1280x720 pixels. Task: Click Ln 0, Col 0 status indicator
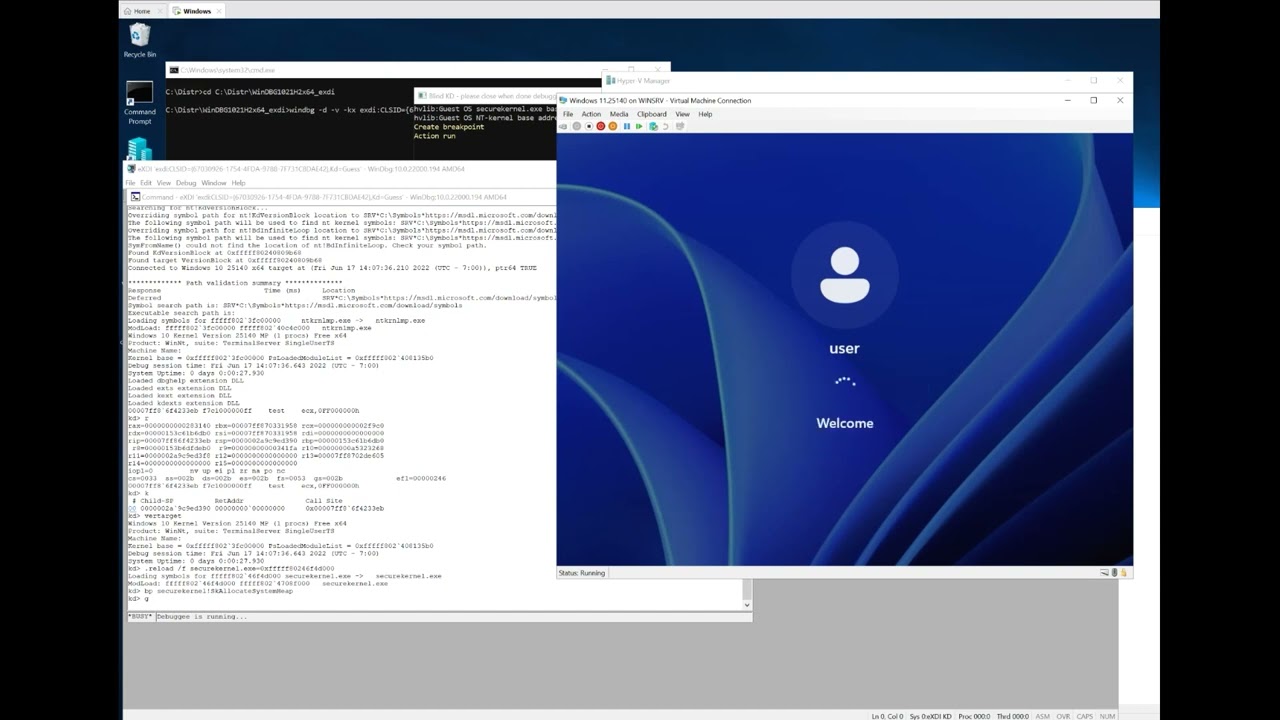tap(887, 716)
